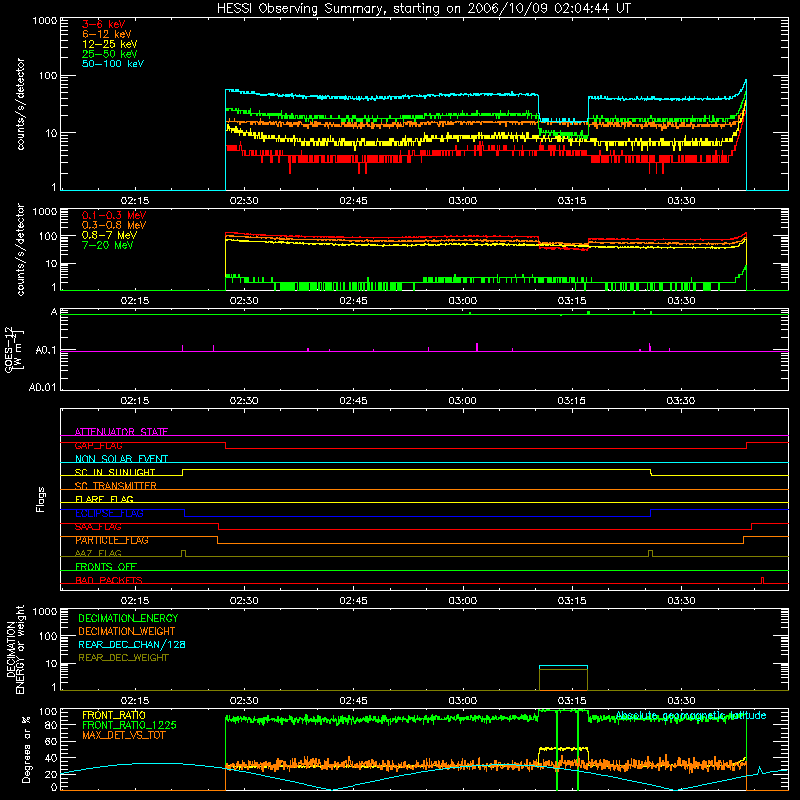
Task: Click the DECIMATION ENERGY or weight axis title
Action: point(15,649)
